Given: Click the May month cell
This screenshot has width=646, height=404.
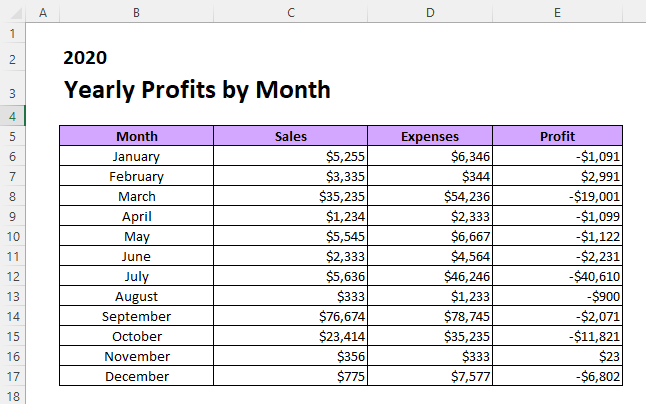Looking at the screenshot, I should (136, 236).
